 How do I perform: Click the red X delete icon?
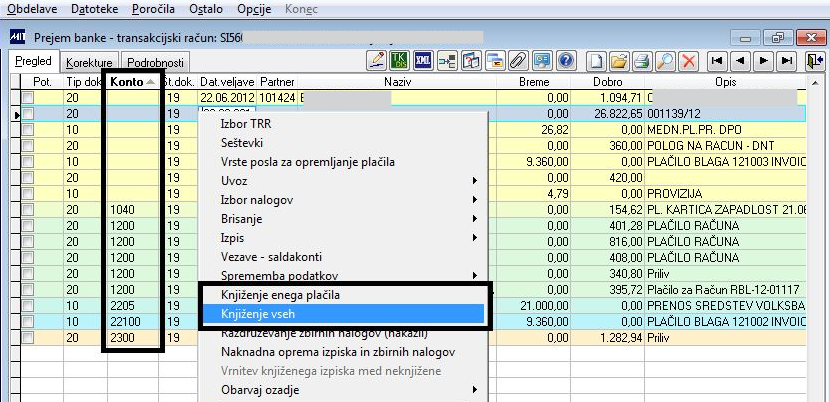[688, 61]
